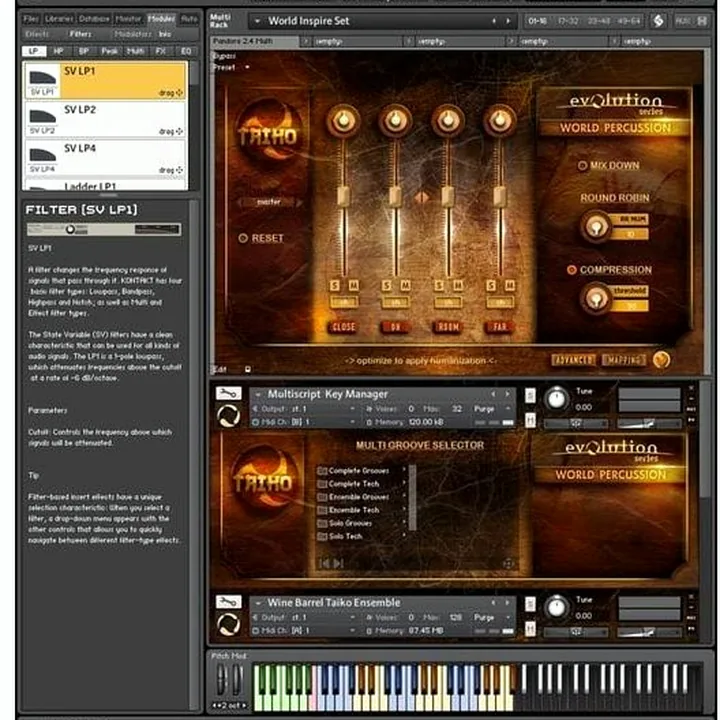This screenshot has width=720, height=720.
Task: Click the drag handle icon on the SV LP1 row
Action: point(179,93)
